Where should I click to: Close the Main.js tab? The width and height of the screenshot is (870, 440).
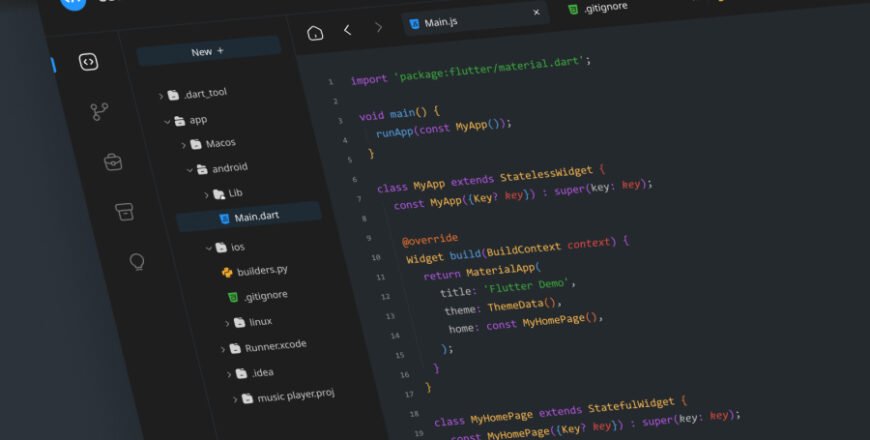click(x=536, y=13)
